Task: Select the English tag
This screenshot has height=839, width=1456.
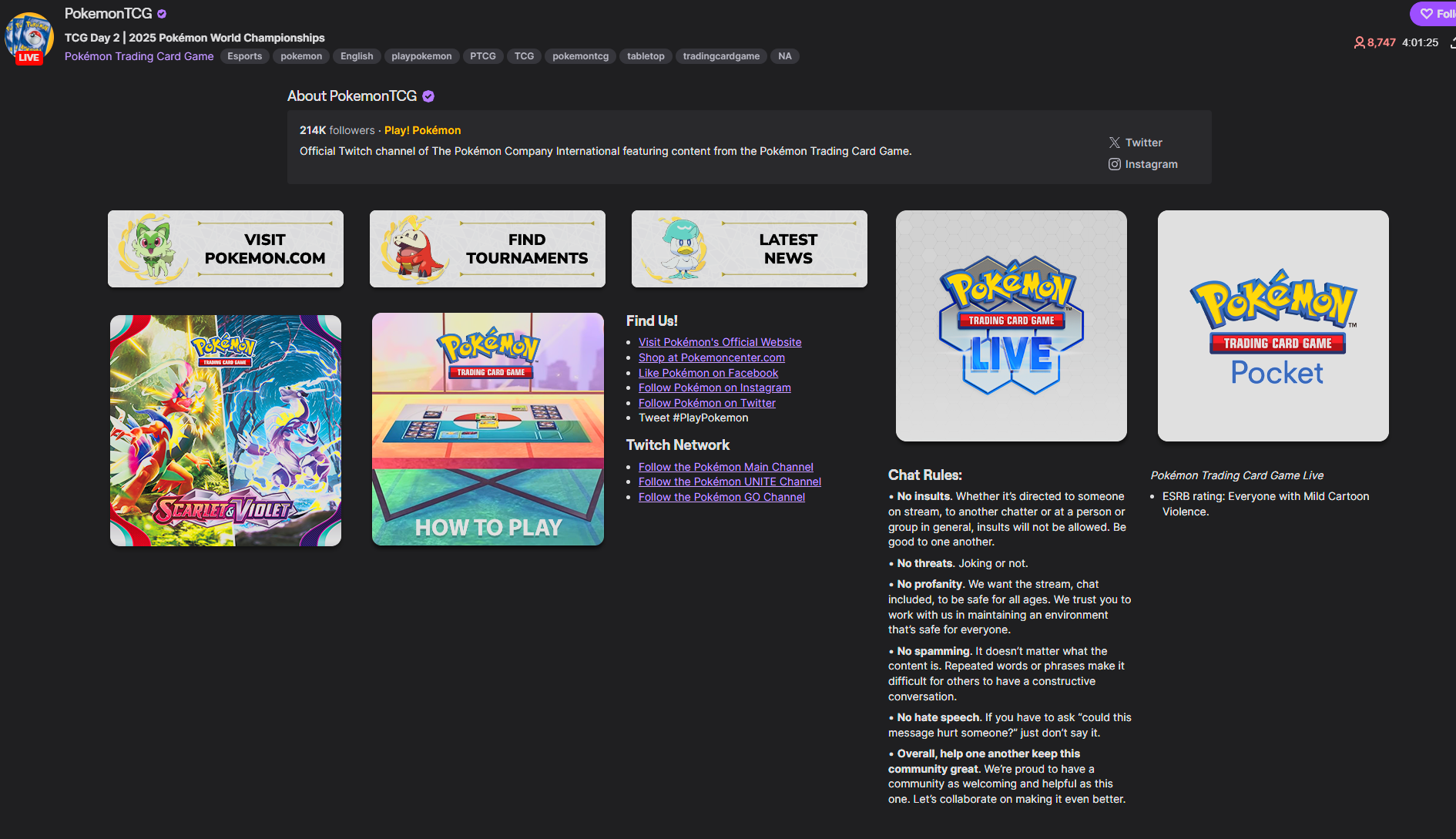Action: pyautogui.click(x=357, y=56)
